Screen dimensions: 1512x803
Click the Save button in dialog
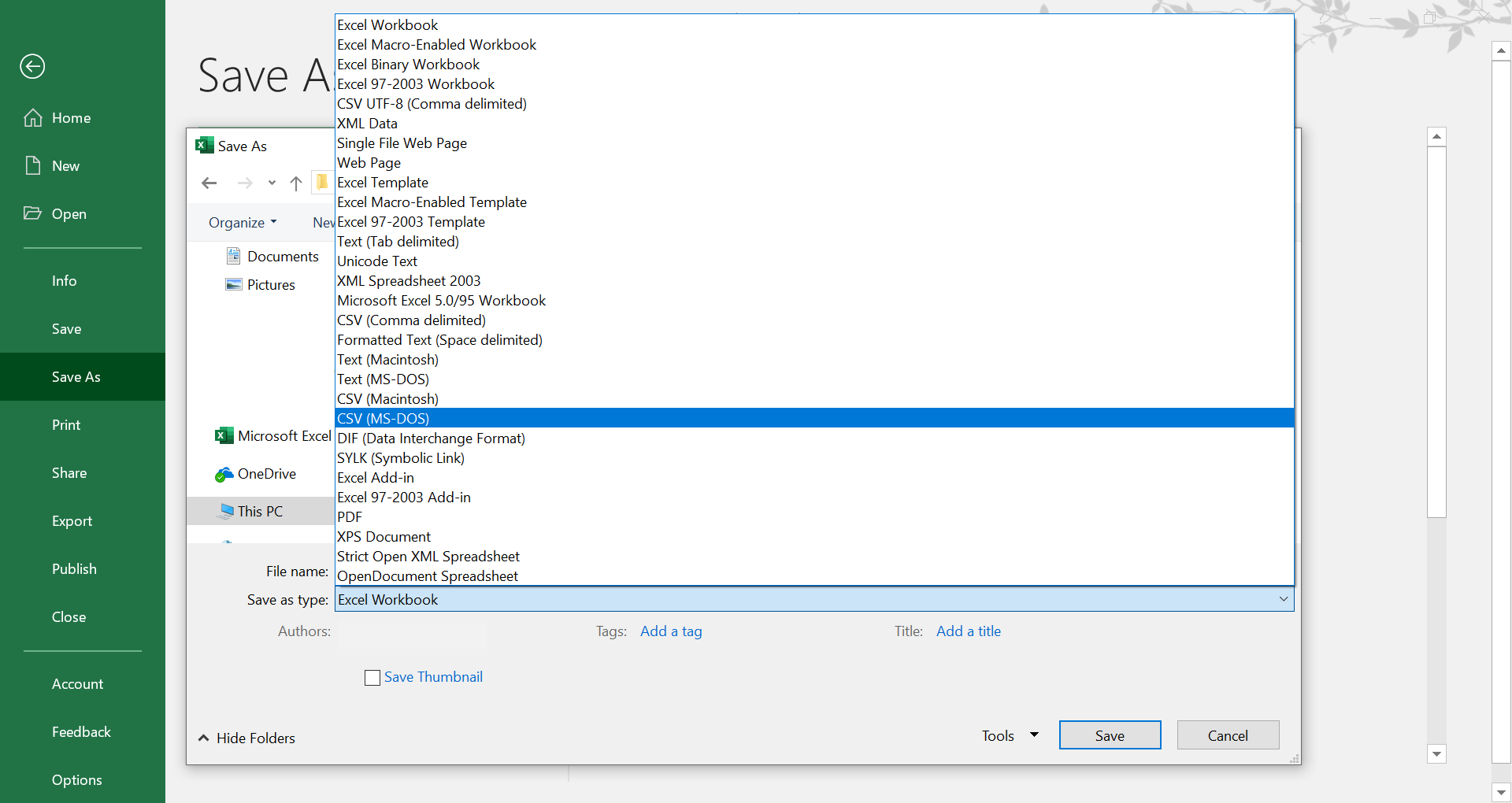pos(1110,735)
